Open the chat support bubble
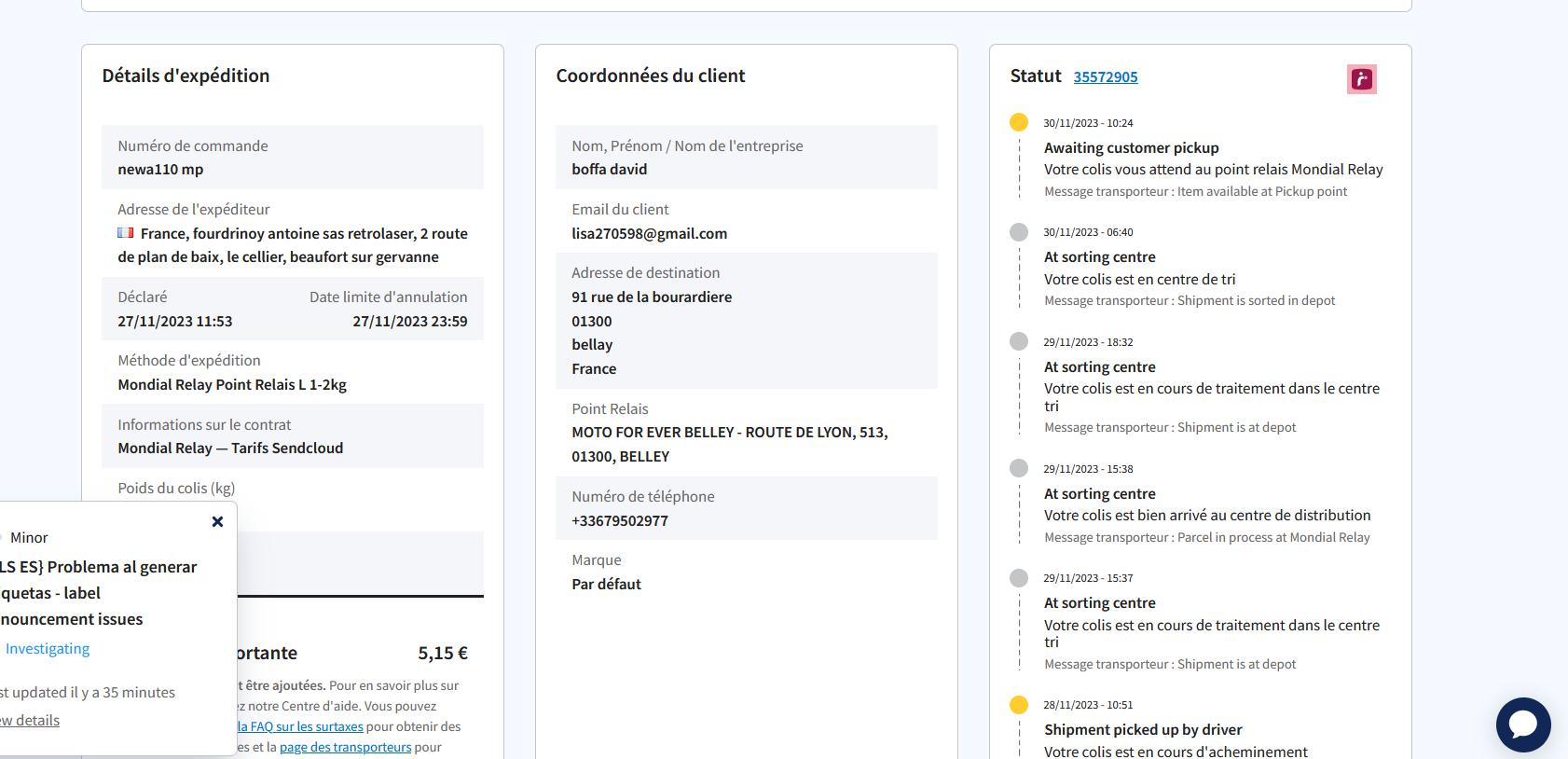Viewport: 1568px width, 759px height. click(1523, 724)
